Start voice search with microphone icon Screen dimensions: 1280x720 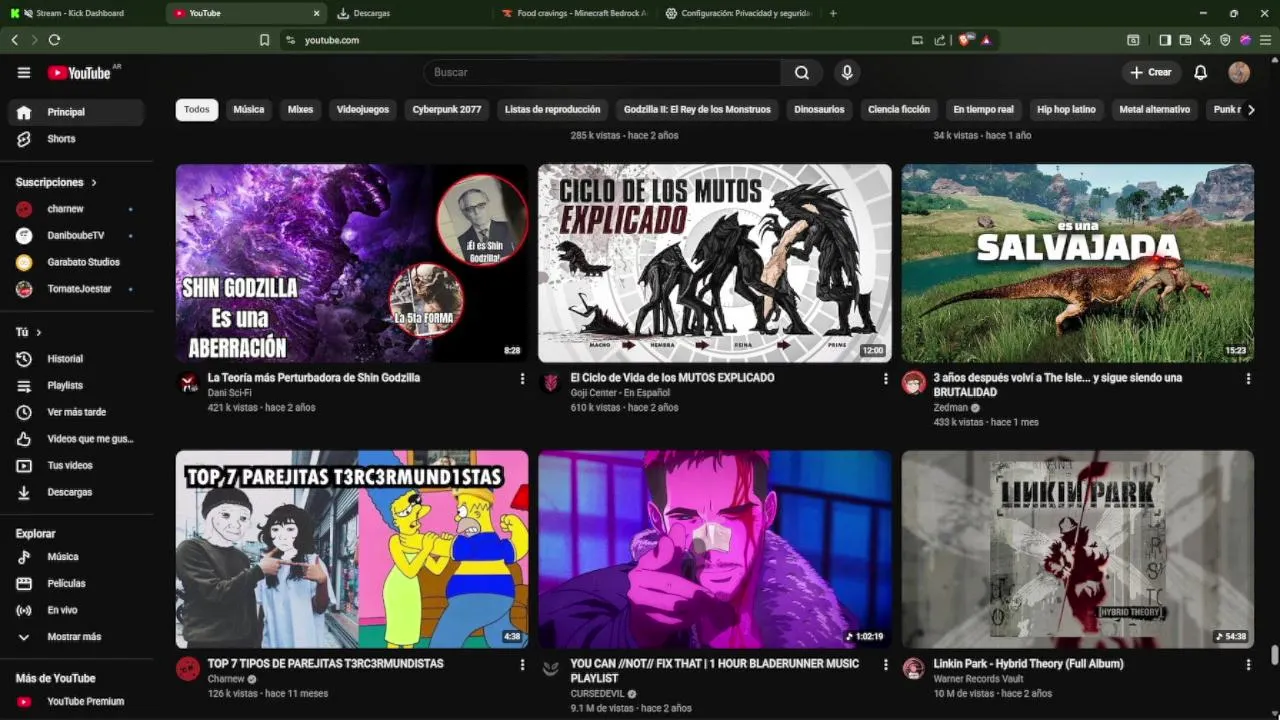[847, 72]
